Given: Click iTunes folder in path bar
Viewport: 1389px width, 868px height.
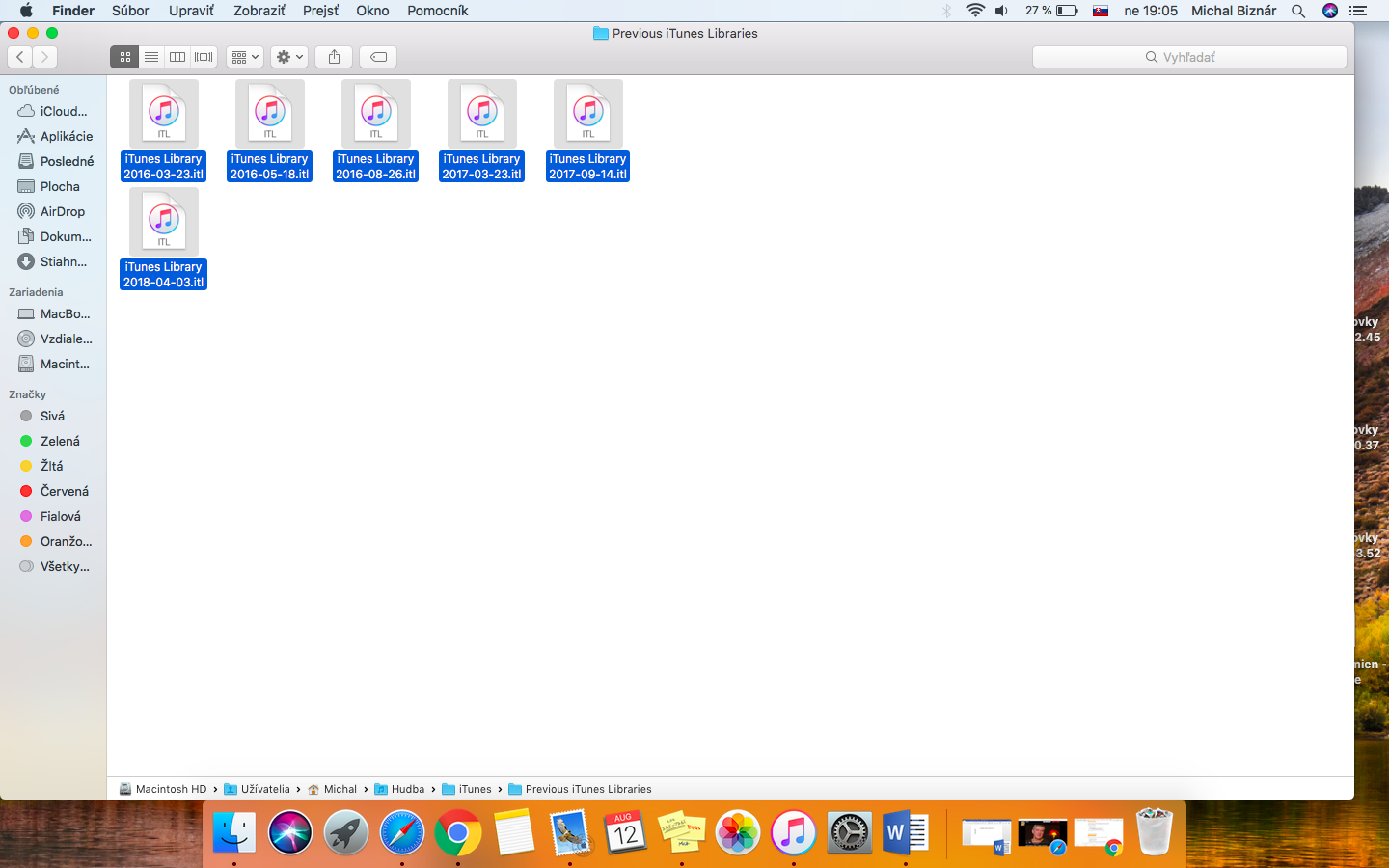Looking at the screenshot, I should coord(467,789).
